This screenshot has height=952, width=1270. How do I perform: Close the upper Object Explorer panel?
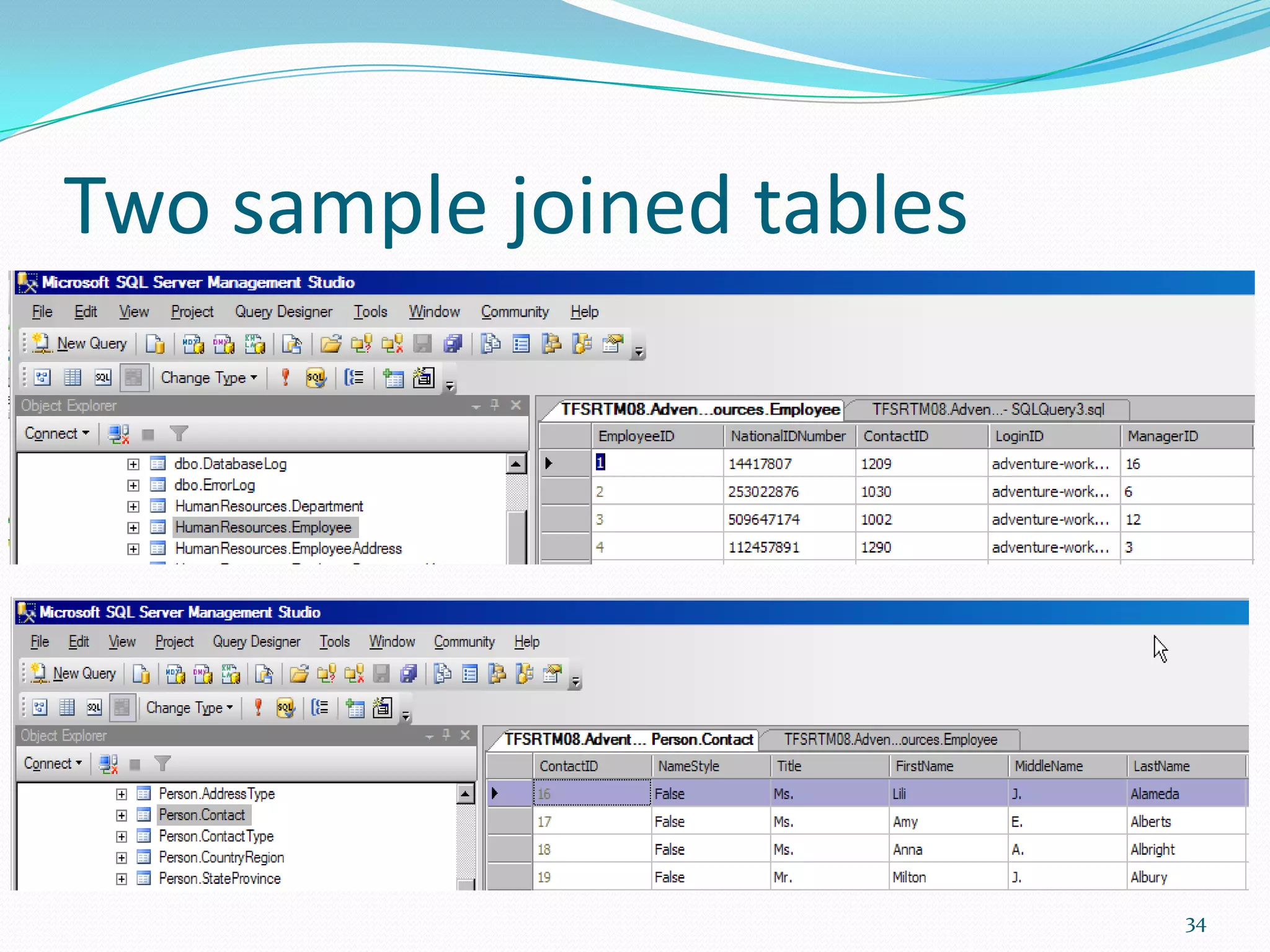[x=515, y=405]
